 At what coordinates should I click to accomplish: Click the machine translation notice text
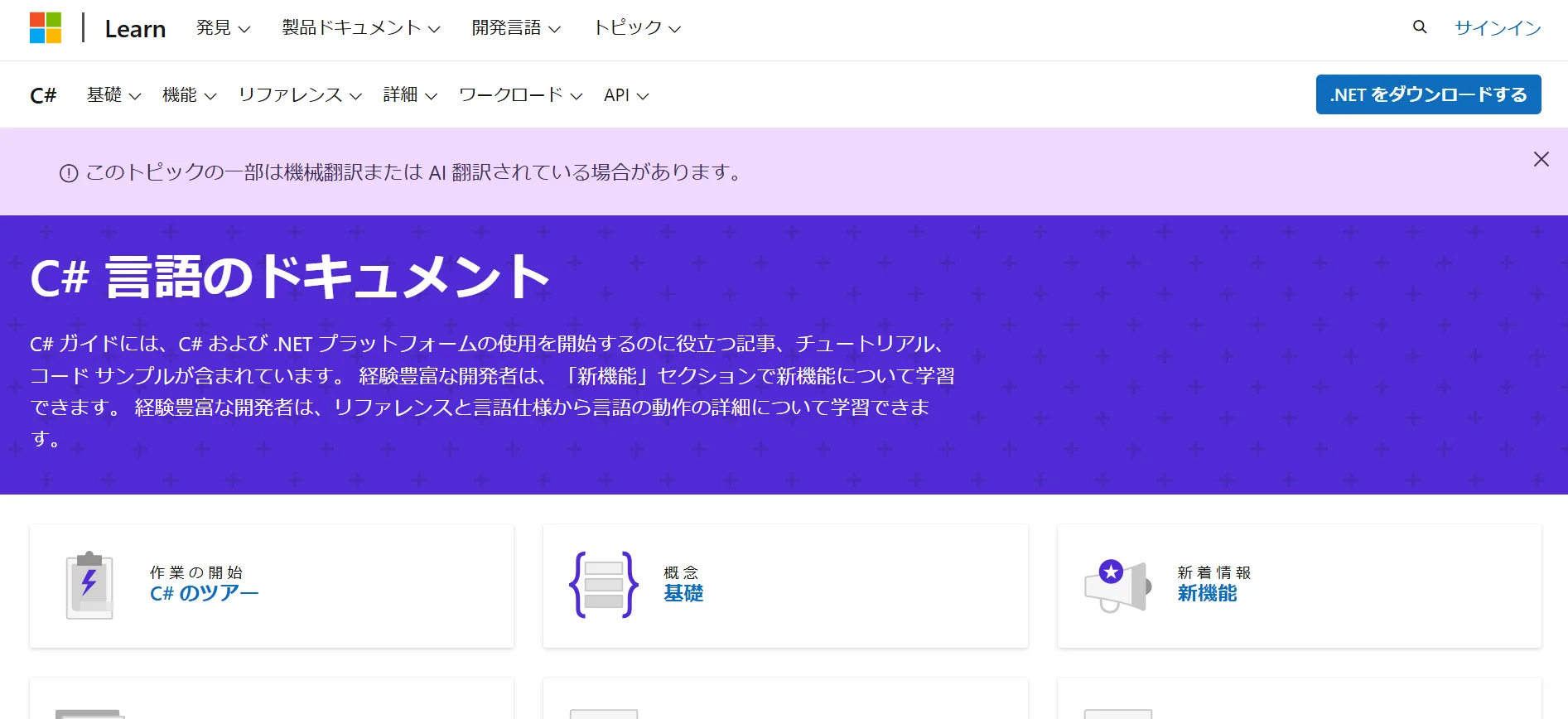(414, 172)
